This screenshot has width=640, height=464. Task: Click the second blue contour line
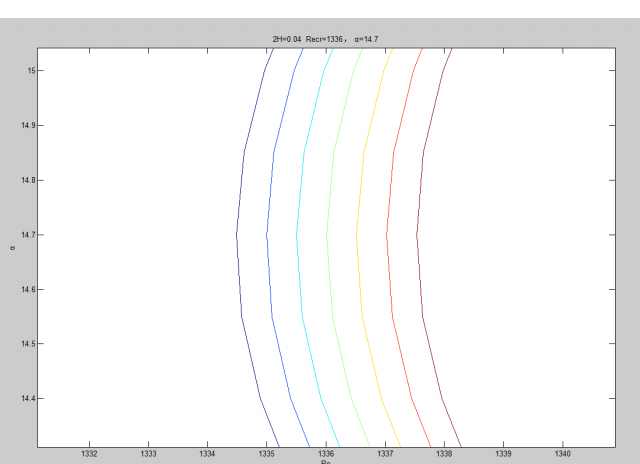coord(267,236)
